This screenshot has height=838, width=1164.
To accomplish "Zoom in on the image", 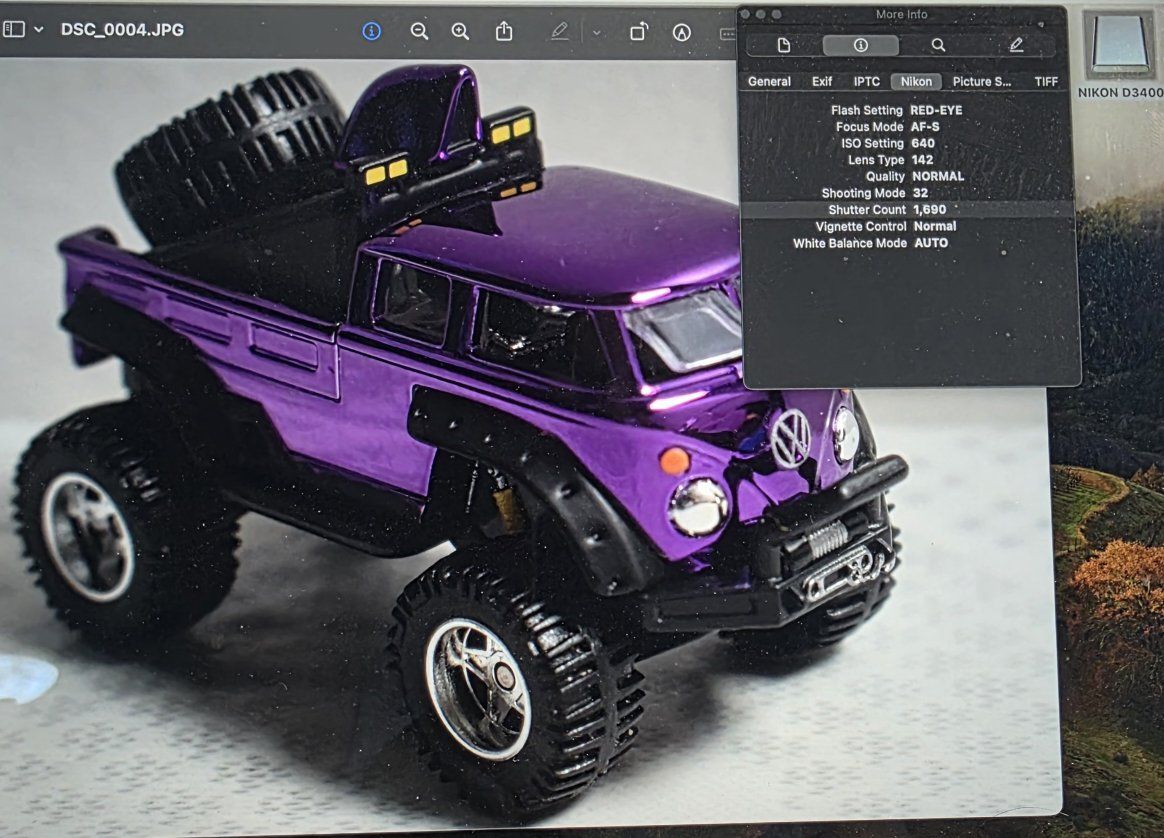I will pos(460,31).
